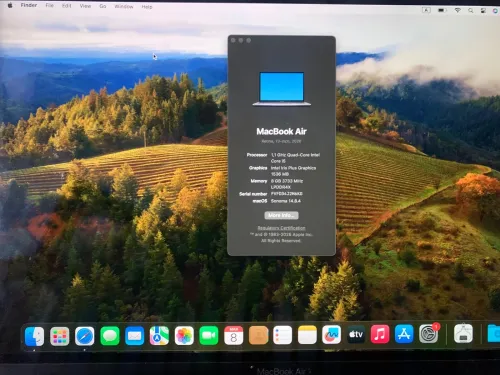Open the blue folder in Dock
The width and height of the screenshot is (500, 375).
[494, 333]
